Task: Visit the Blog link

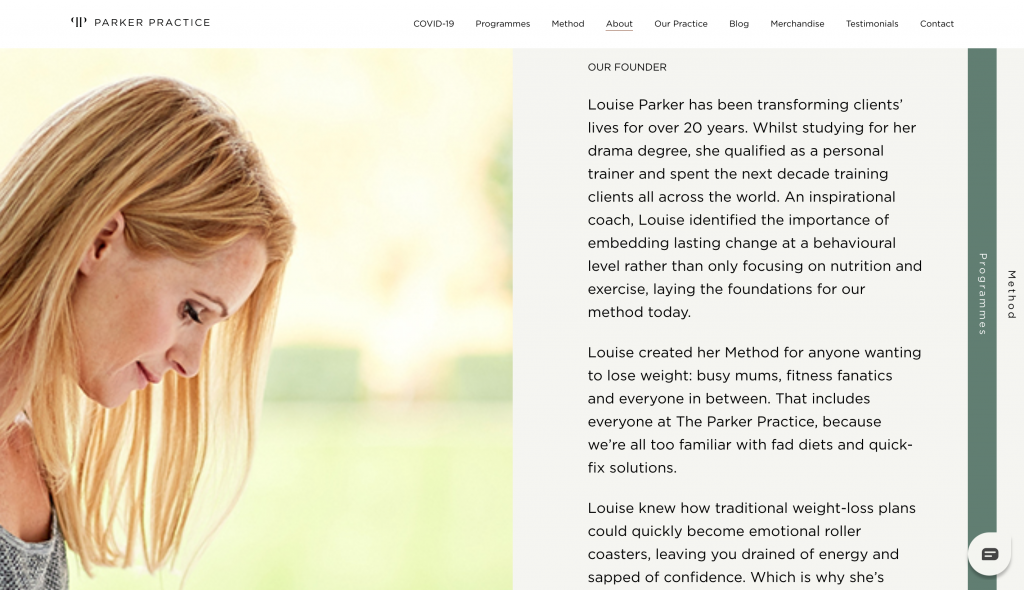Action: tap(739, 24)
